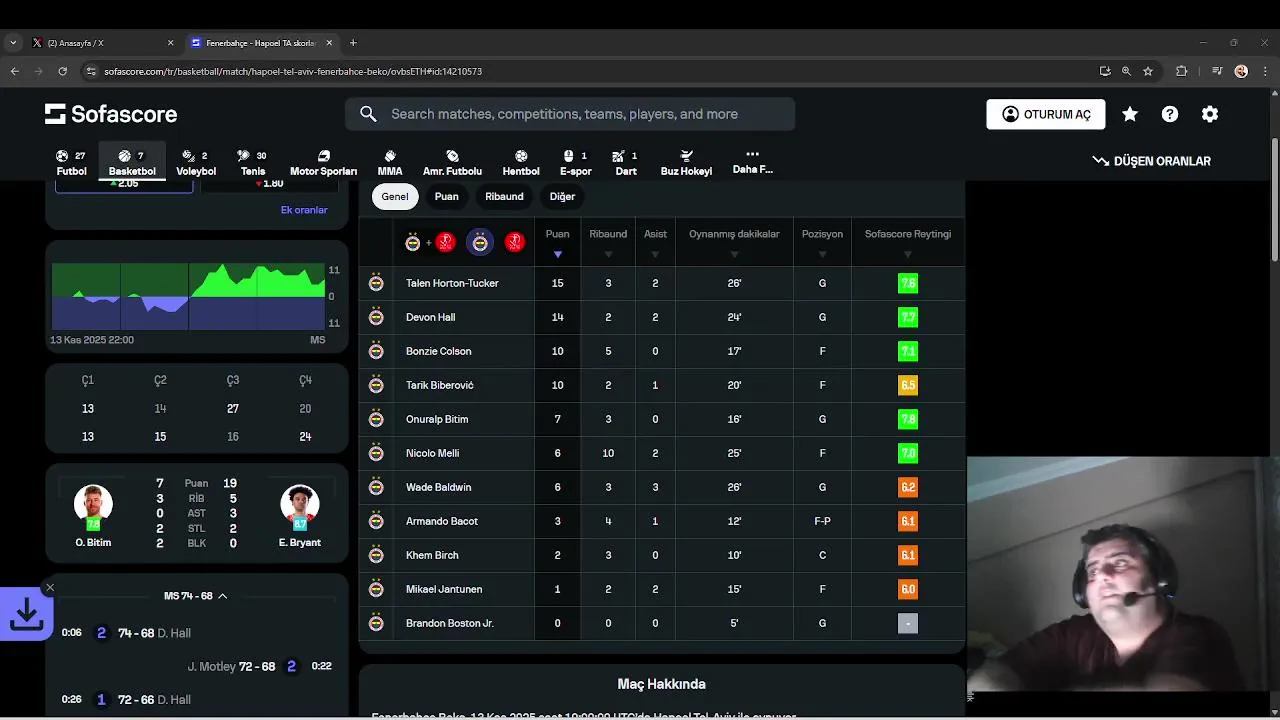Select the Diğer stats tab
The width and height of the screenshot is (1280, 720).
(562, 196)
